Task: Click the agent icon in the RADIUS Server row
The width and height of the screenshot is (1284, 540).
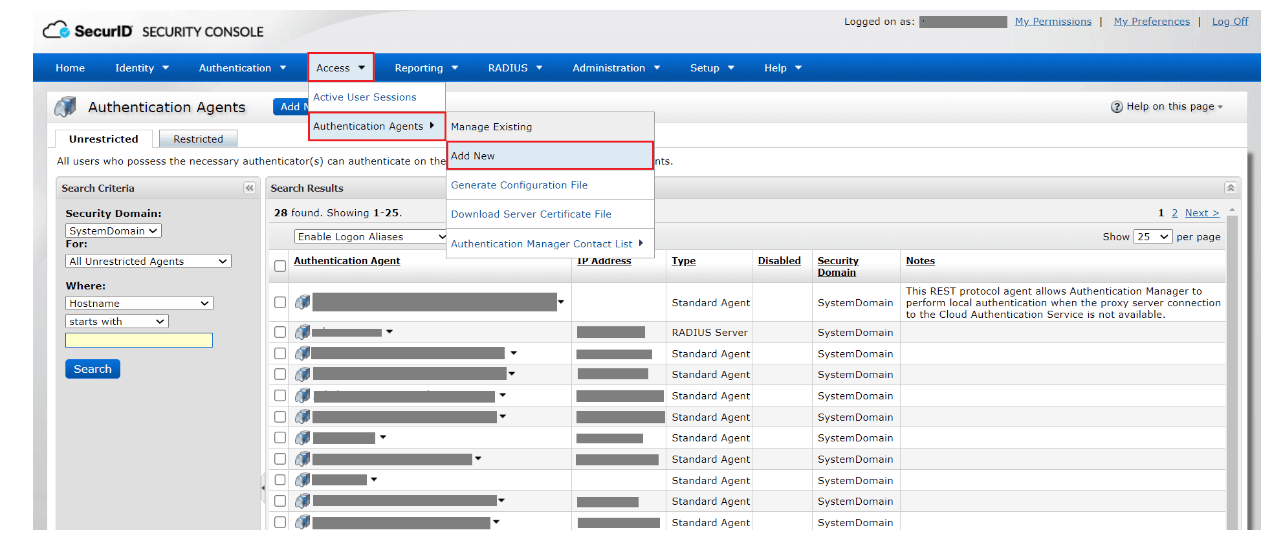Action: pyautogui.click(x=303, y=332)
